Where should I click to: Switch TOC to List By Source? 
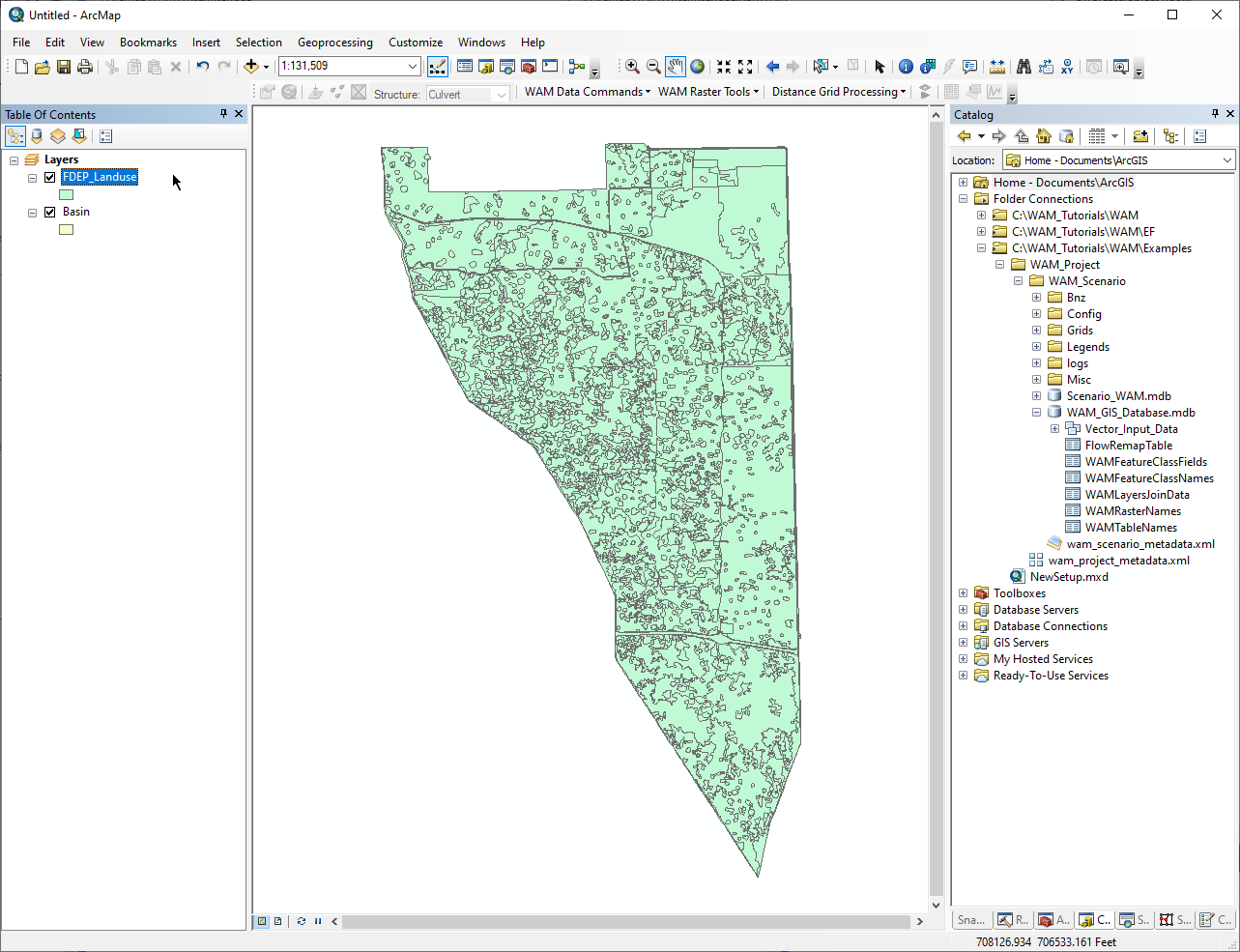coord(37,136)
